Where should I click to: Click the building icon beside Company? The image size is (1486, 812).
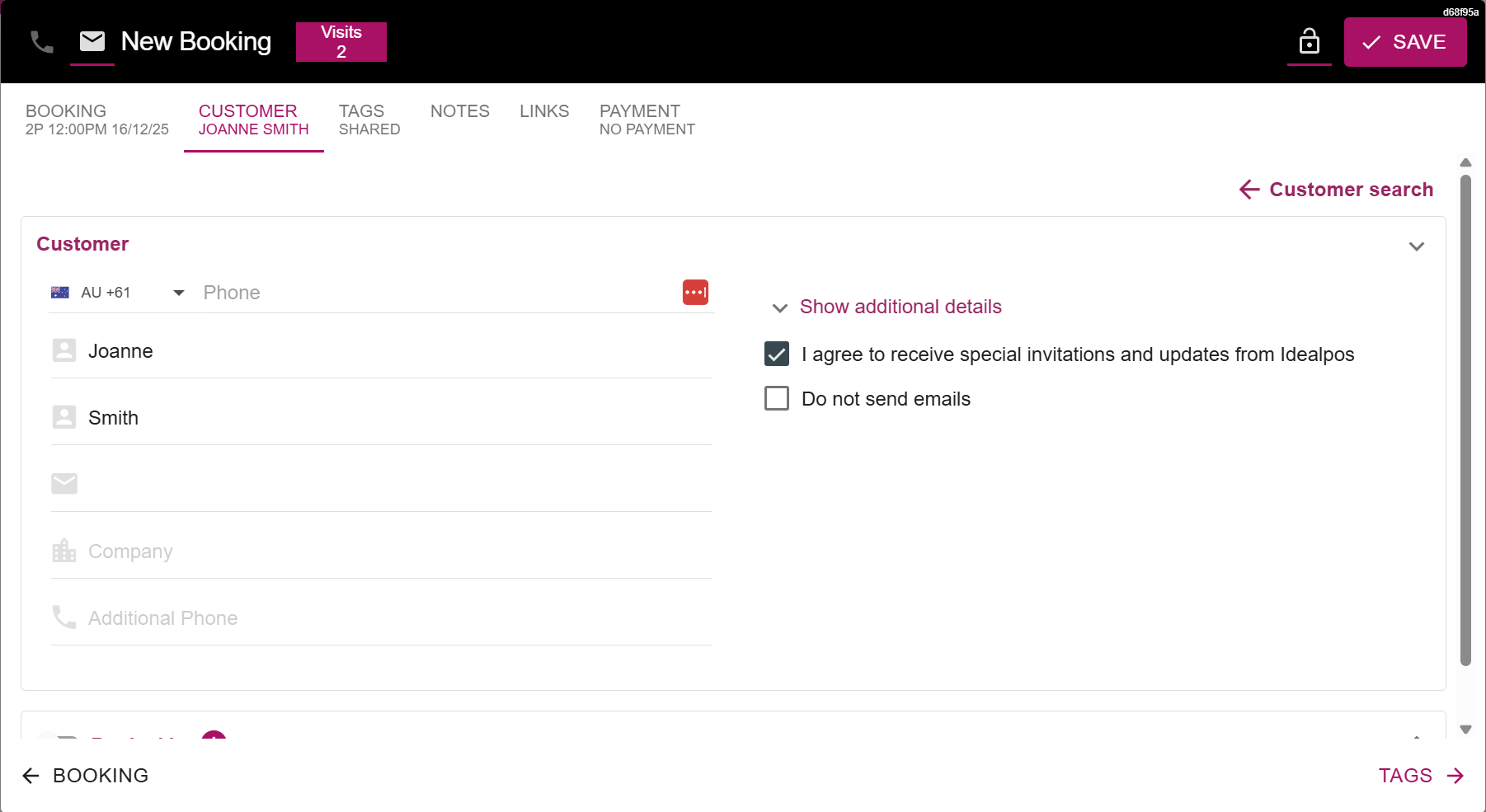tap(64, 551)
